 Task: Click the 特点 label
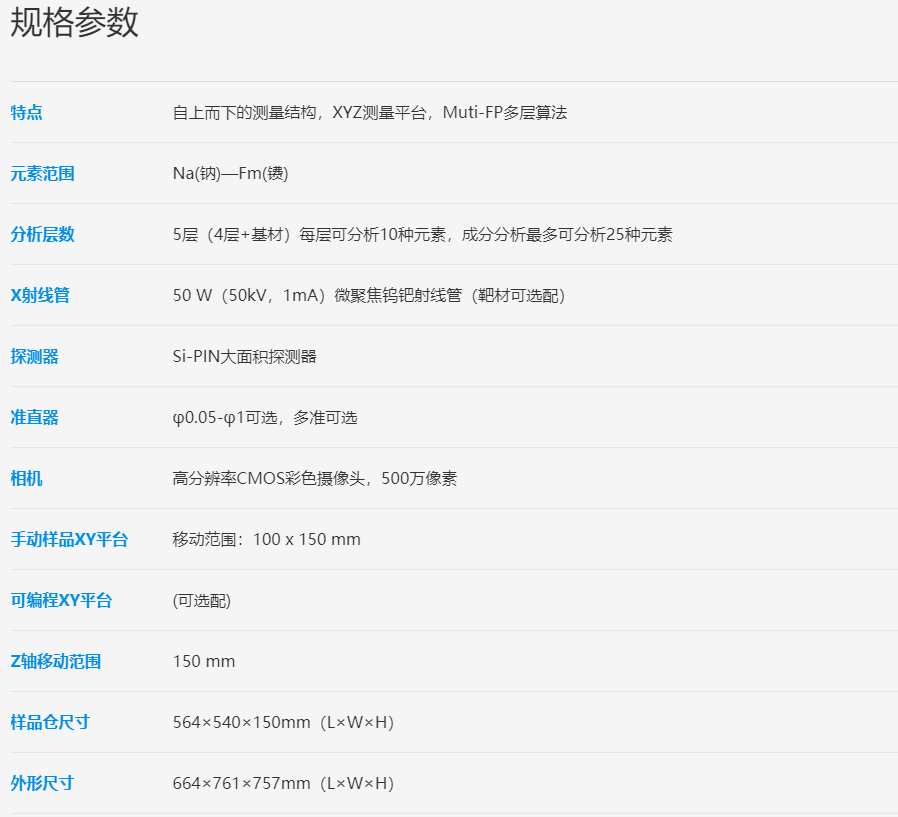[x=27, y=113]
